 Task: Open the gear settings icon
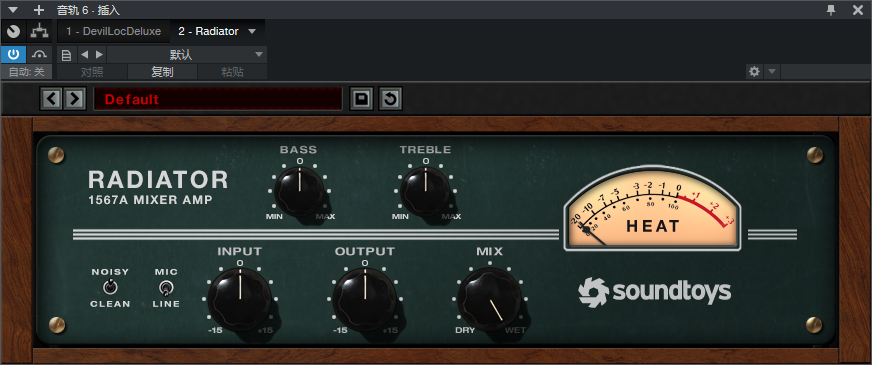coord(754,71)
